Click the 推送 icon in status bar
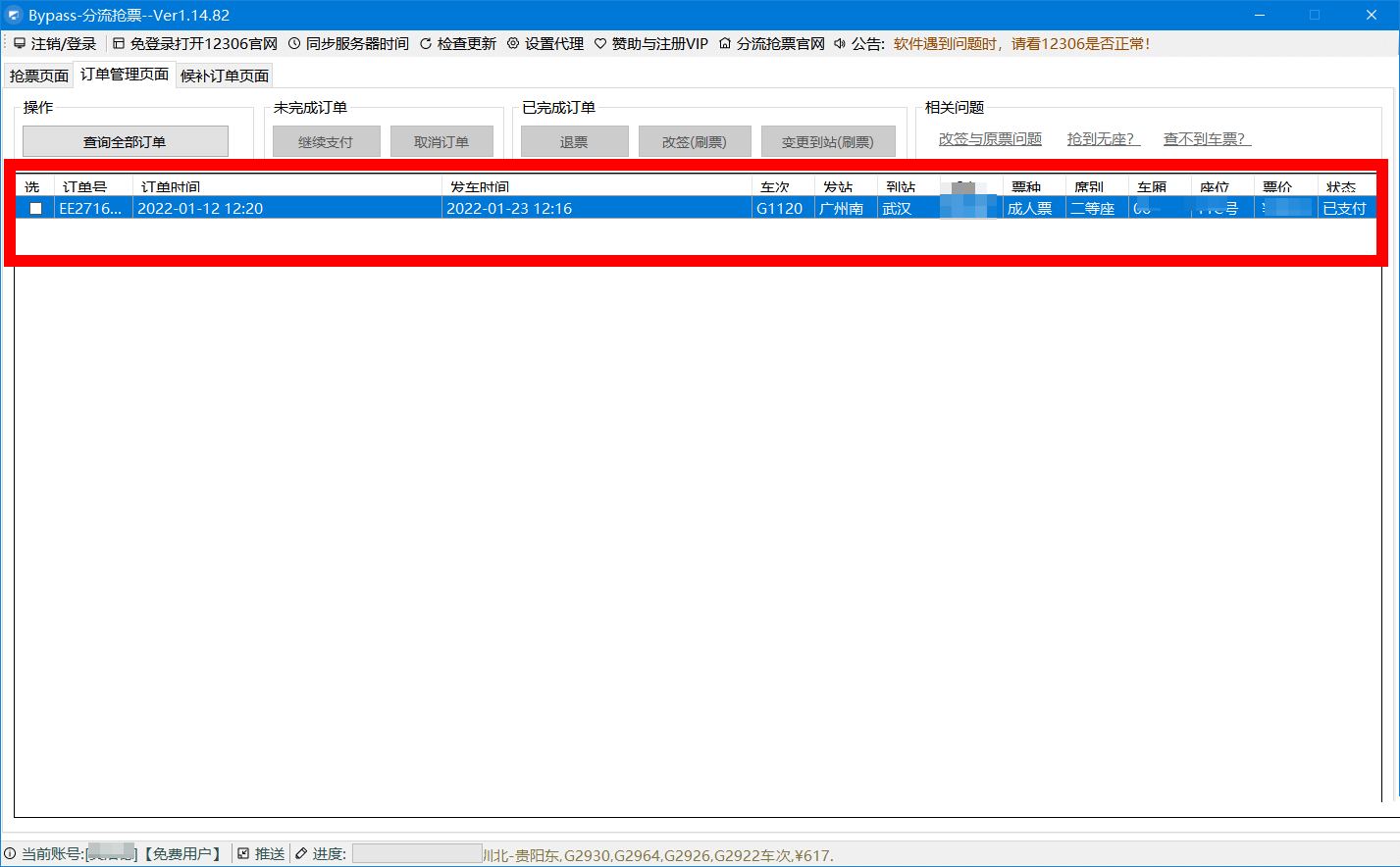The image size is (1400, 867). 244,854
